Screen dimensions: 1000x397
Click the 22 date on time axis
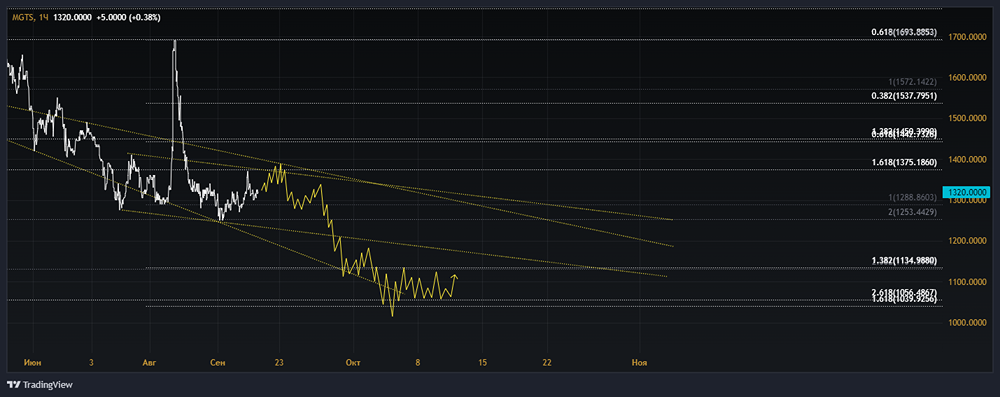547,363
